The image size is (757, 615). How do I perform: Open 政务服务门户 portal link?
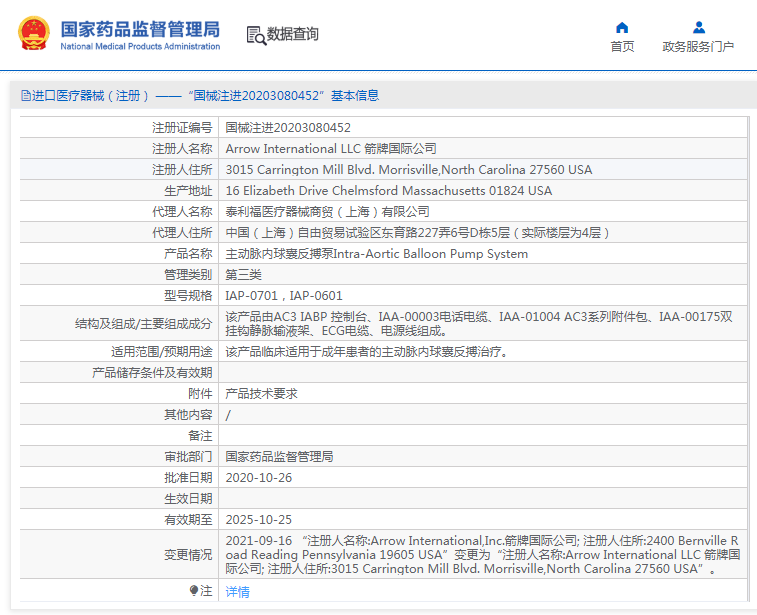coord(698,46)
